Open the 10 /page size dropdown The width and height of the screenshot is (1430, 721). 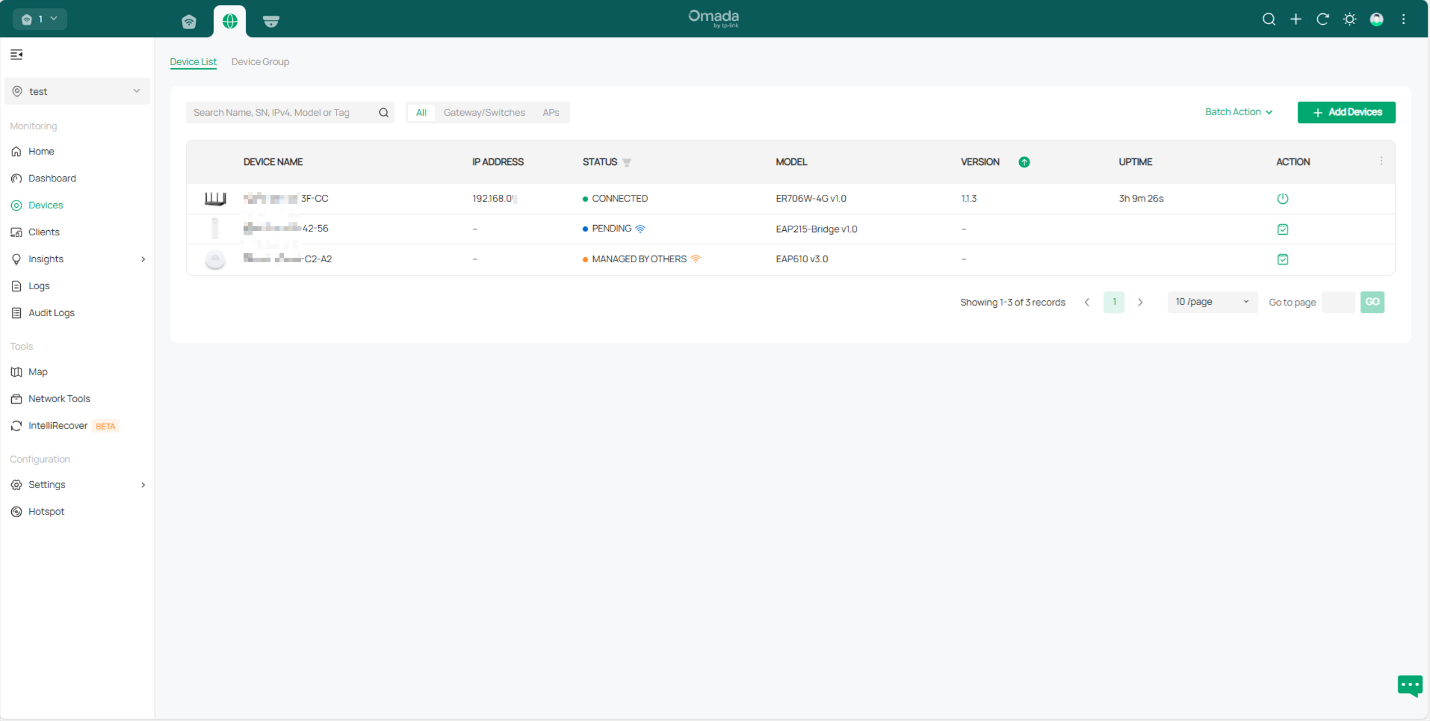(1212, 302)
